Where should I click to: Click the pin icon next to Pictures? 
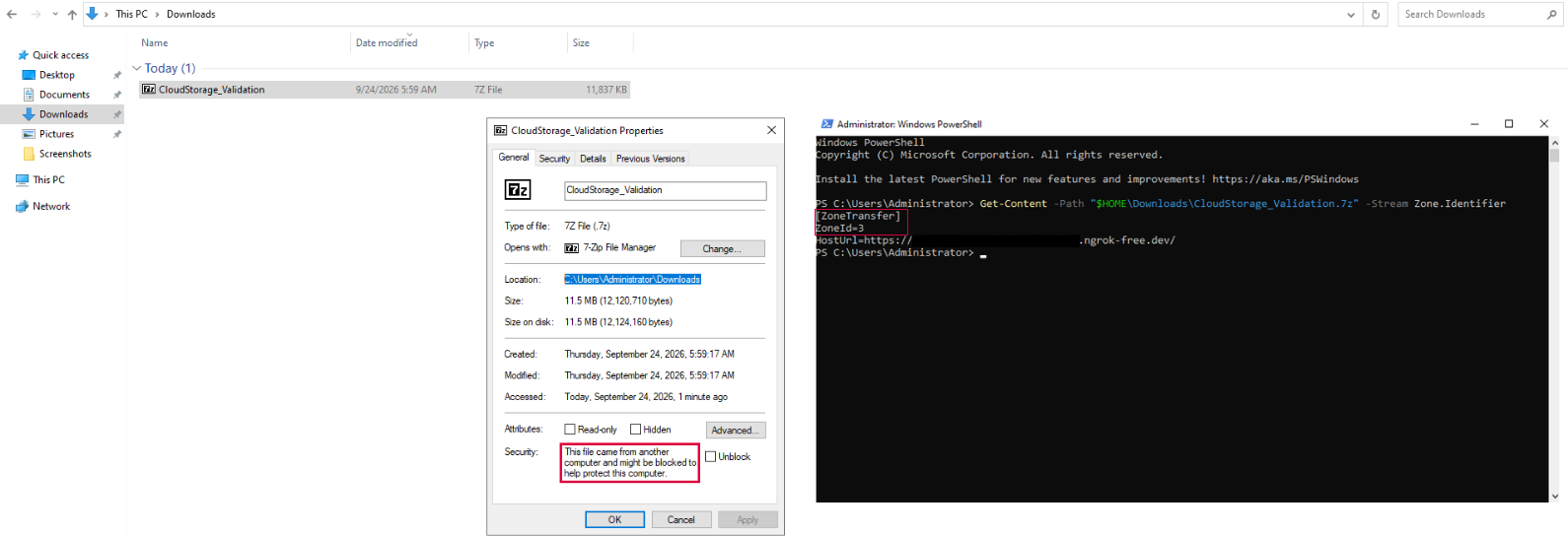click(117, 134)
